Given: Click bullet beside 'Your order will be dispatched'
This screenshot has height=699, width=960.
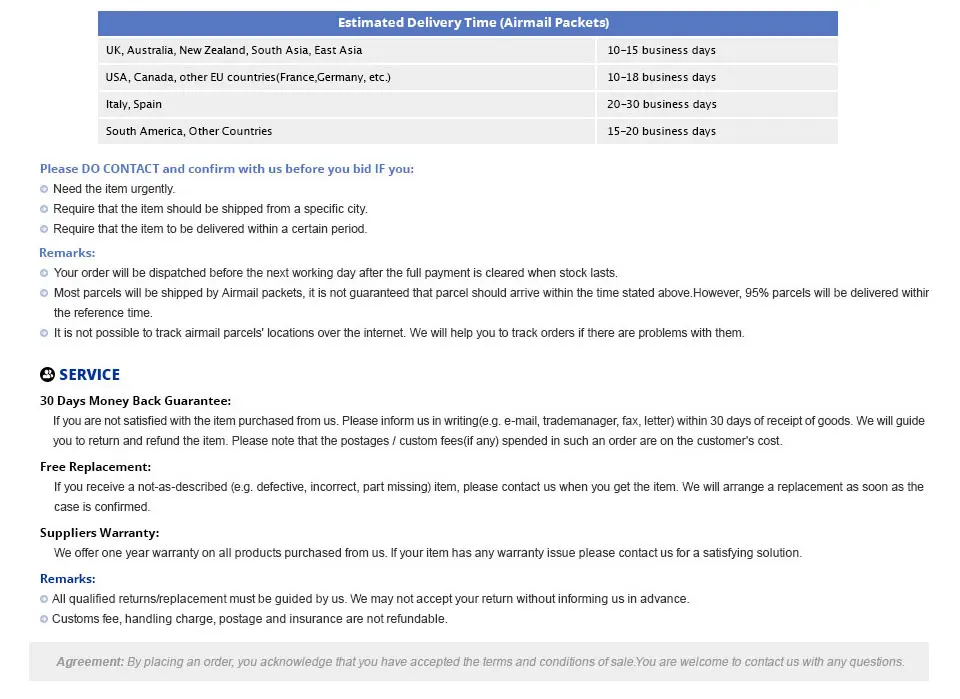Looking at the screenshot, I should click(44, 273).
